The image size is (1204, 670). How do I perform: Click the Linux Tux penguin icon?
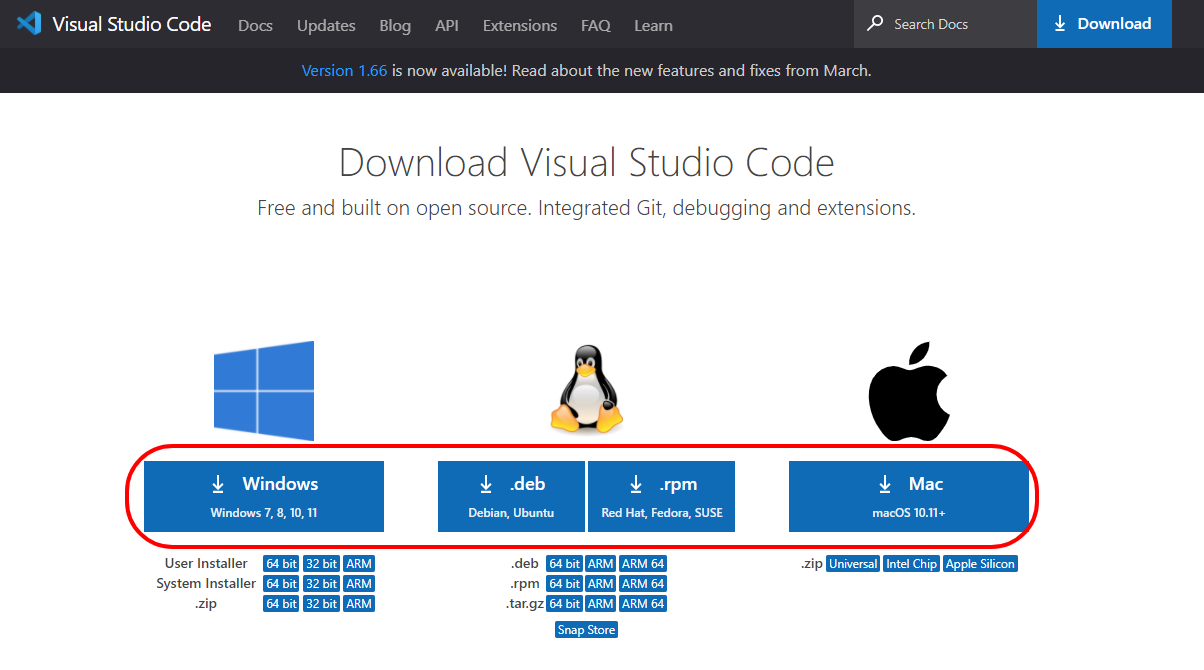pyautogui.click(x=586, y=390)
